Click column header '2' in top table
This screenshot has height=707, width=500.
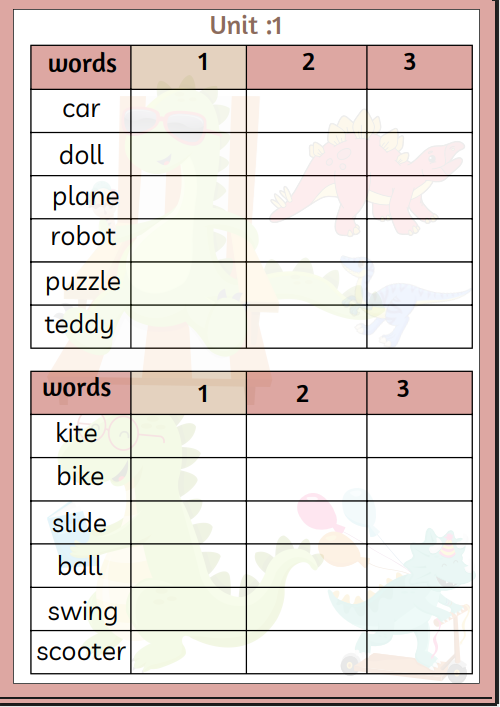(x=307, y=67)
